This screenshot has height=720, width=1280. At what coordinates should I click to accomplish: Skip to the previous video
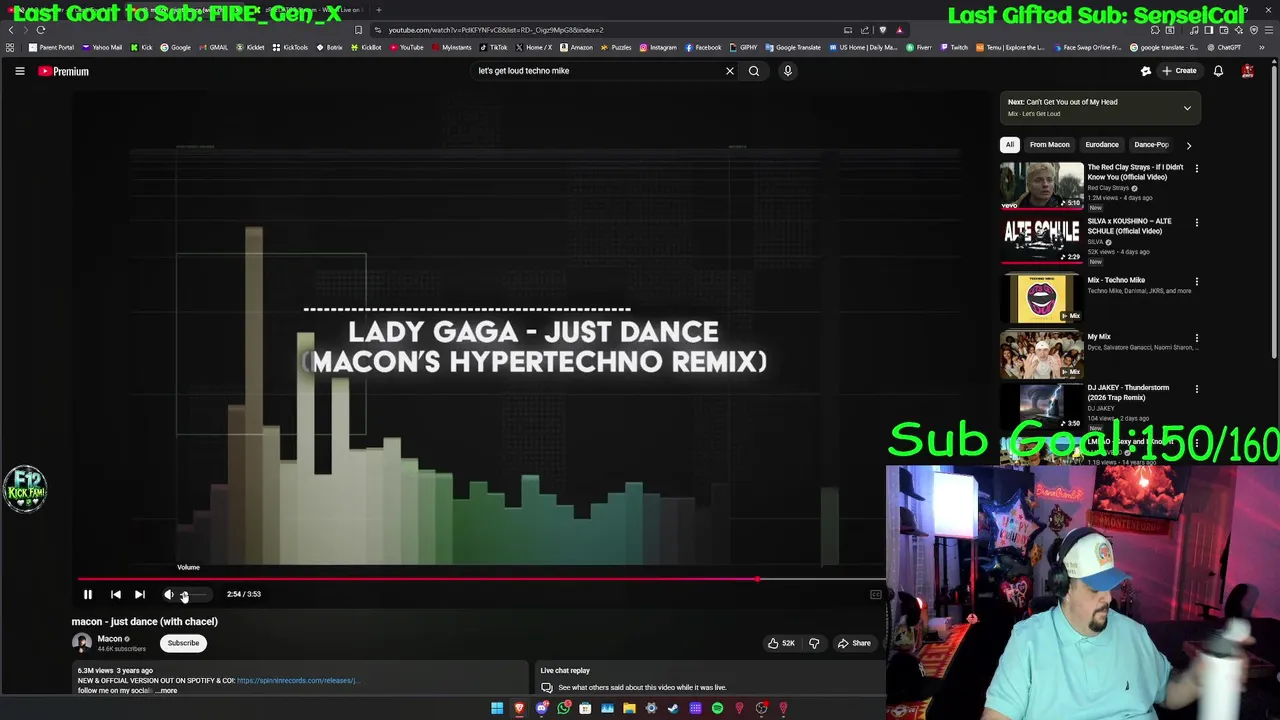click(x=115, y=594)
